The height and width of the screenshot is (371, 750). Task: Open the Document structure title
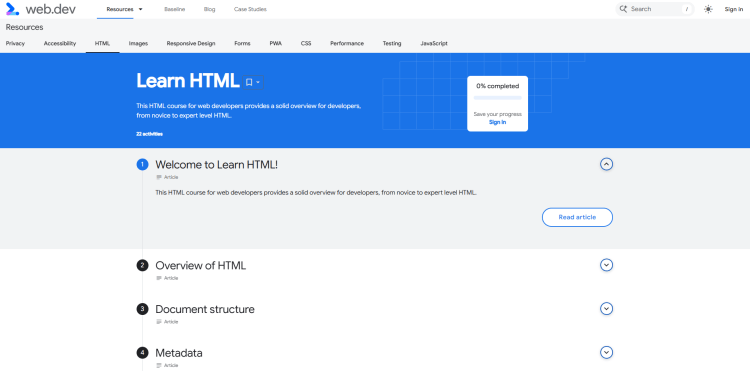[205, 309]
